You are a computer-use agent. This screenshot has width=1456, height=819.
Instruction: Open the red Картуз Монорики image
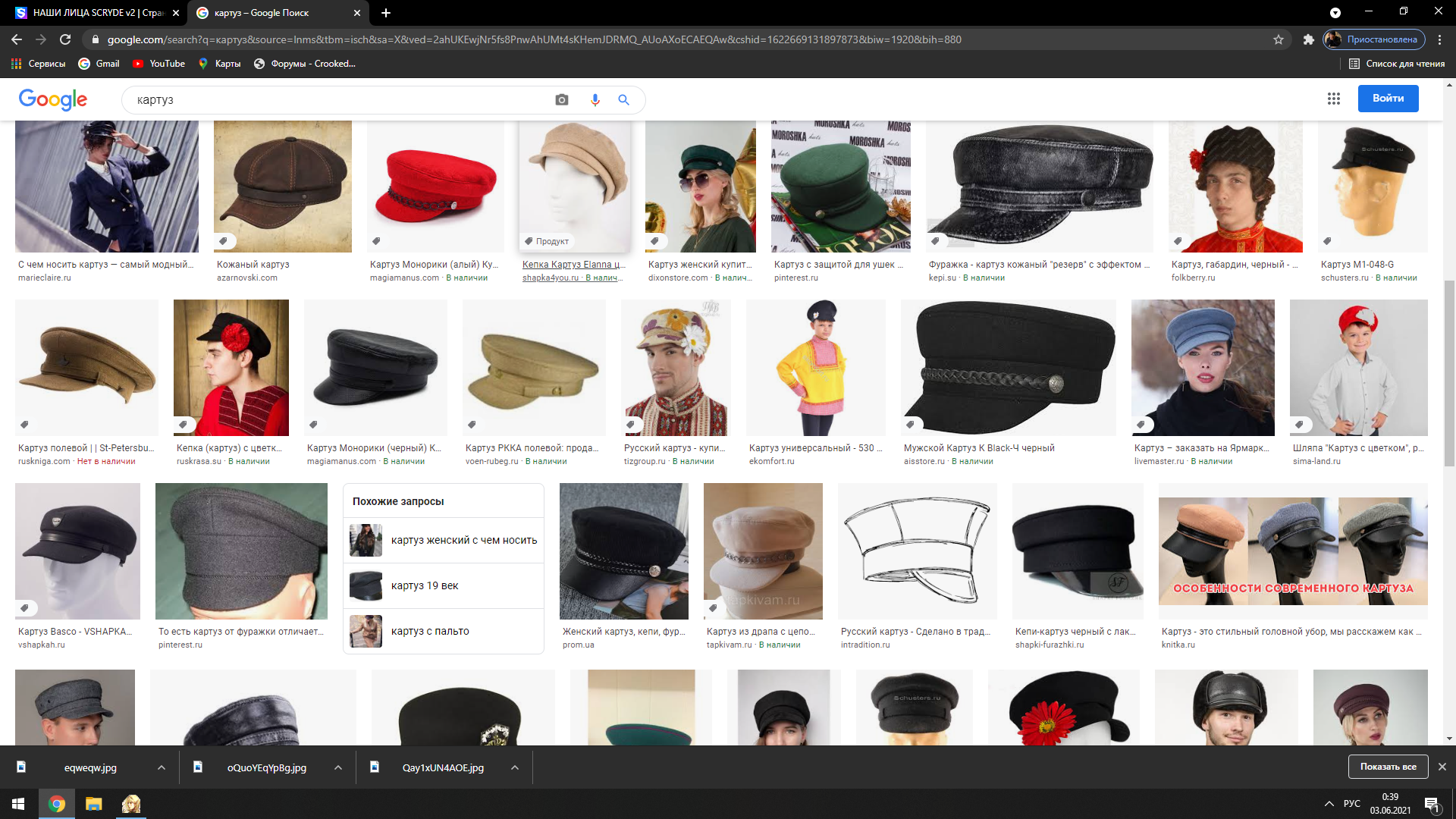pos(435,187)
